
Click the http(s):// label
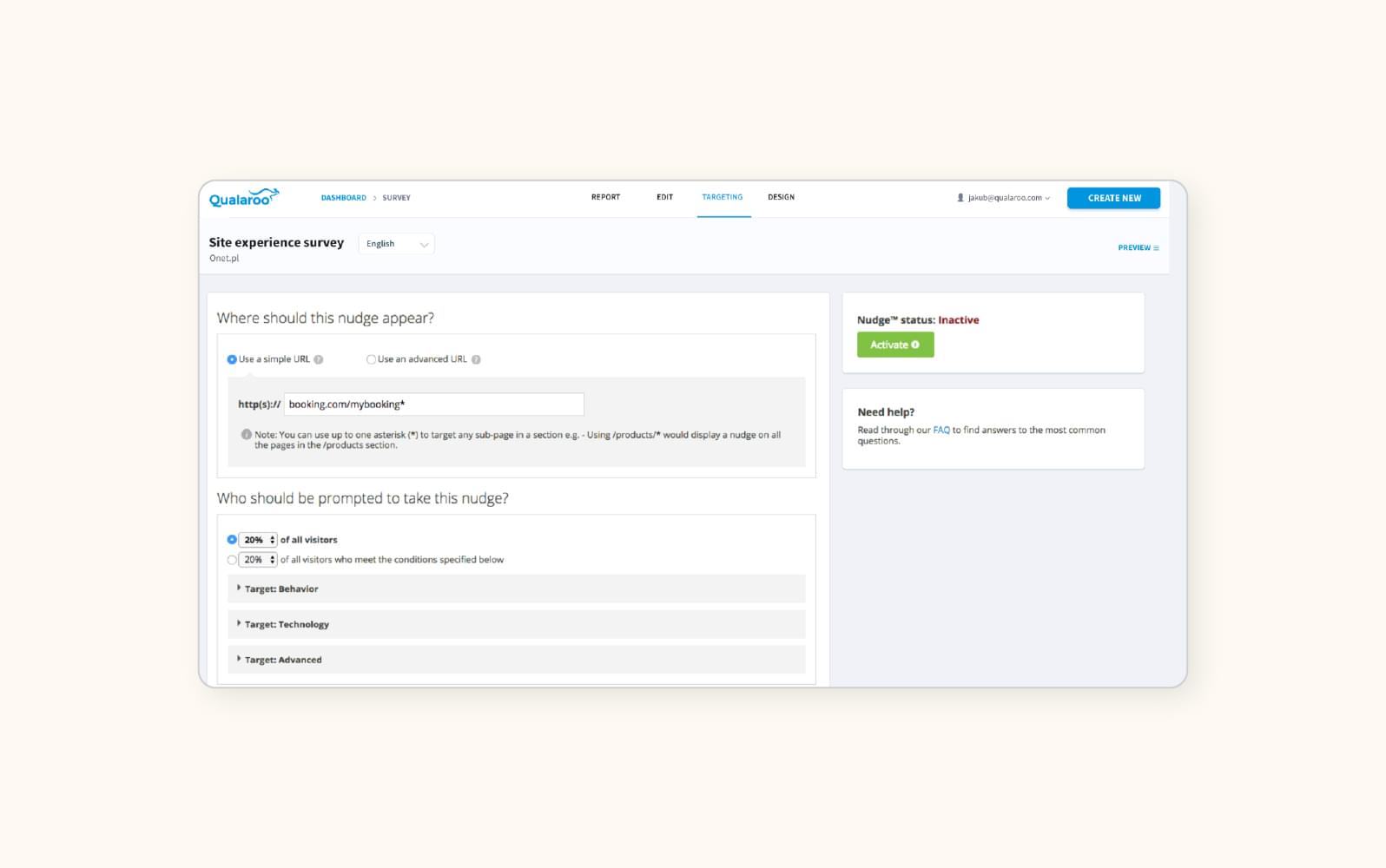(x=259, y=404)
